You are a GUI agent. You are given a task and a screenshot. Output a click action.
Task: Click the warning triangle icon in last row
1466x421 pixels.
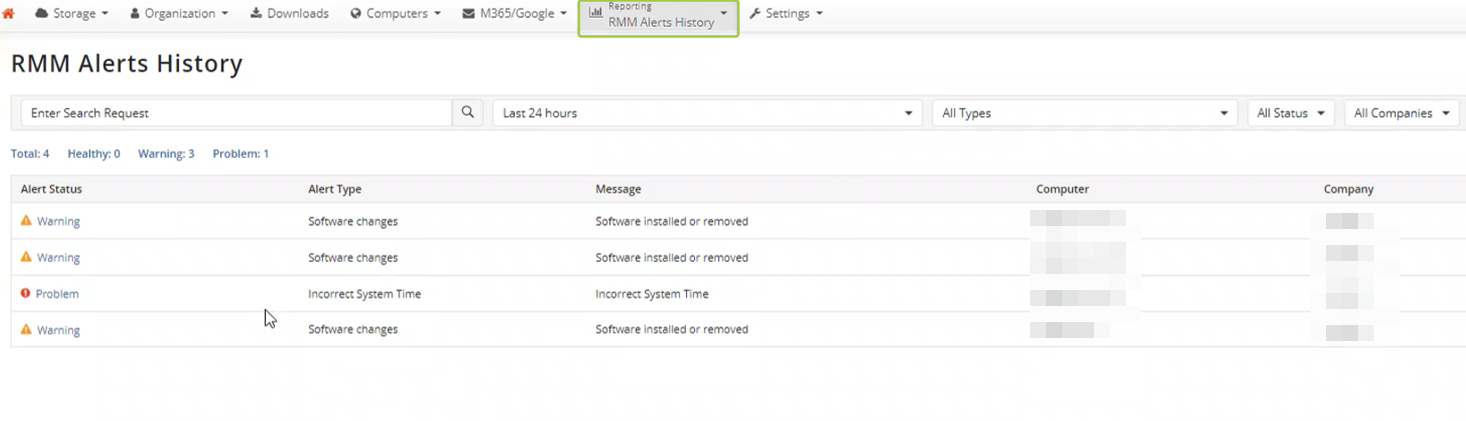click(x=26, y=329)
